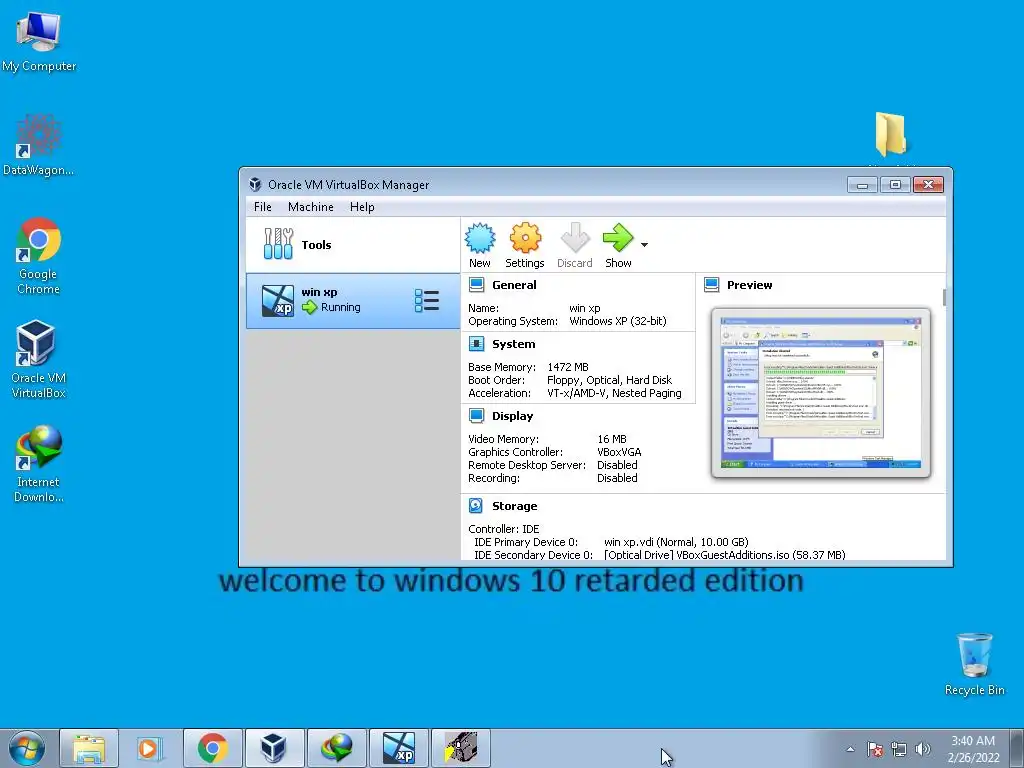
Task: Expand the Show button dropdown arrow
Action: 645,245
